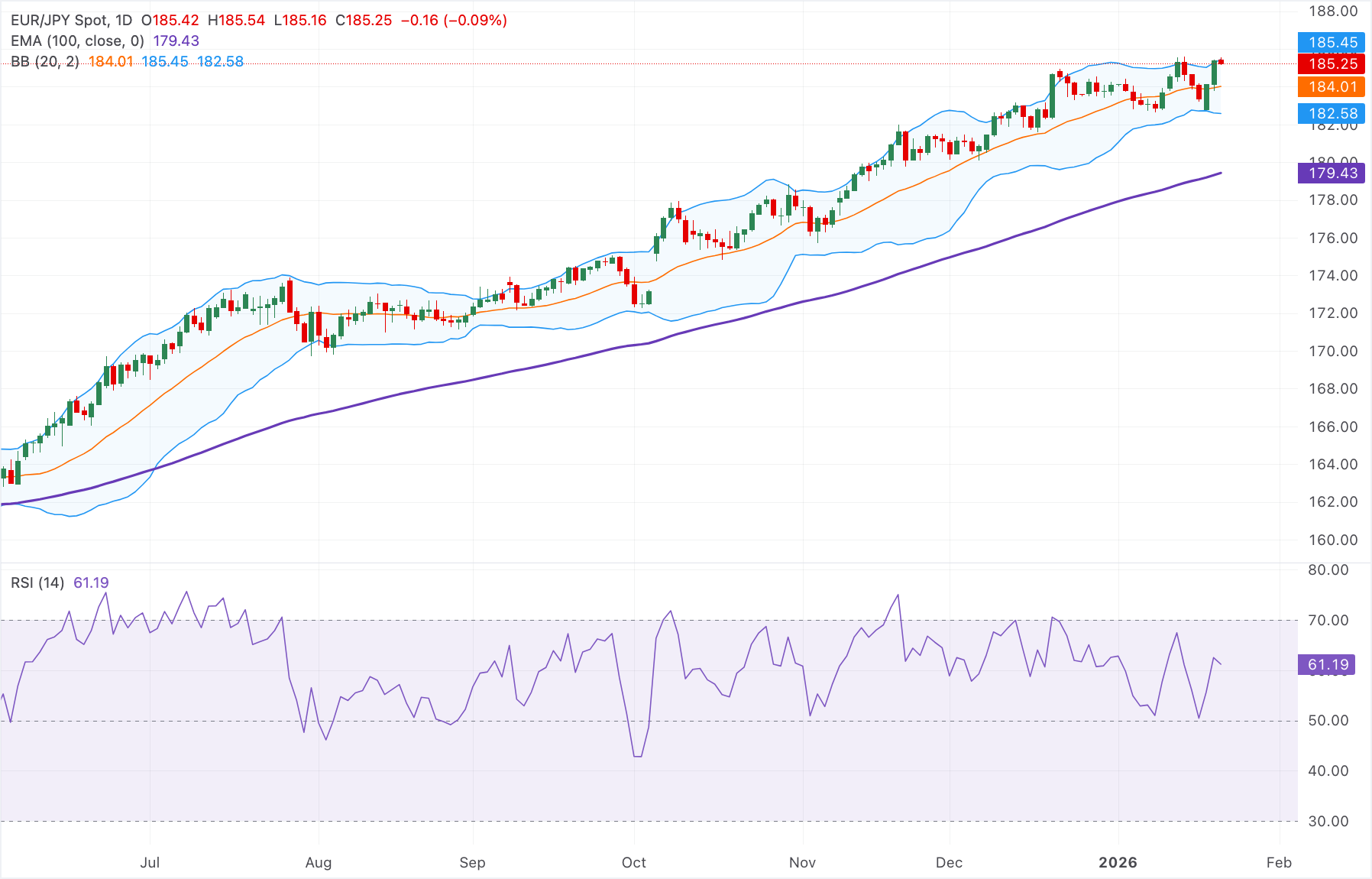Select the 185.25 last price tag
The height and width of the screenshot is (879, 1372).
1331,64
